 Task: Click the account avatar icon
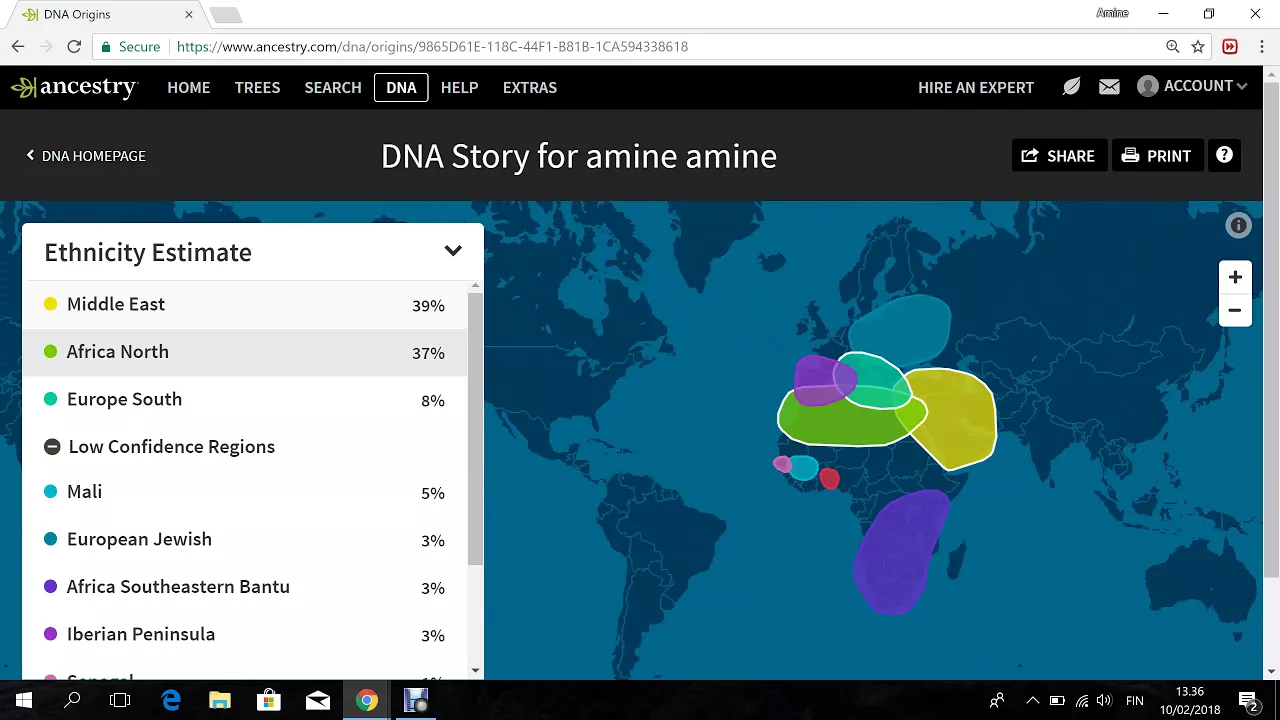[1148, 86]
